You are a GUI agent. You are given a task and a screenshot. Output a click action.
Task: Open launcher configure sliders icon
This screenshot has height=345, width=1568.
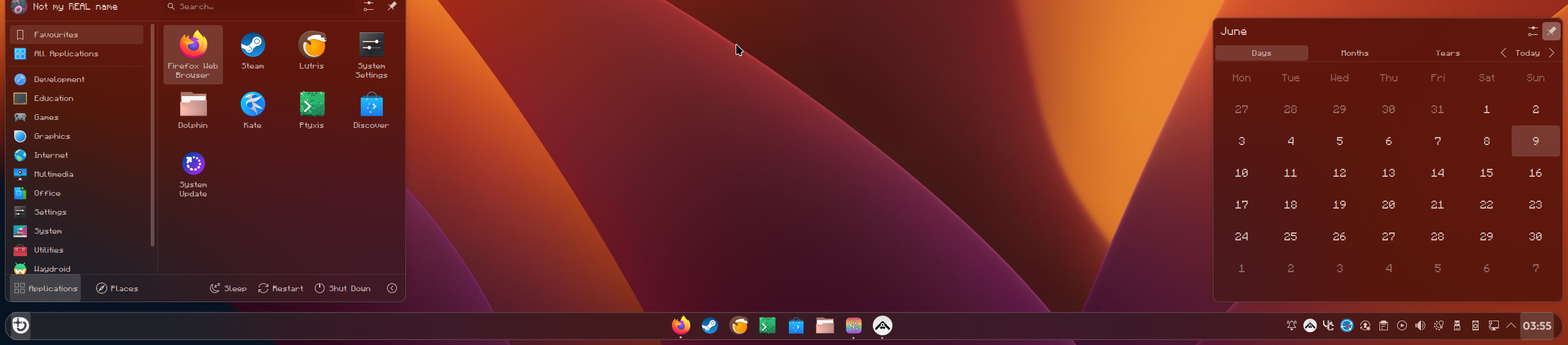369,6
